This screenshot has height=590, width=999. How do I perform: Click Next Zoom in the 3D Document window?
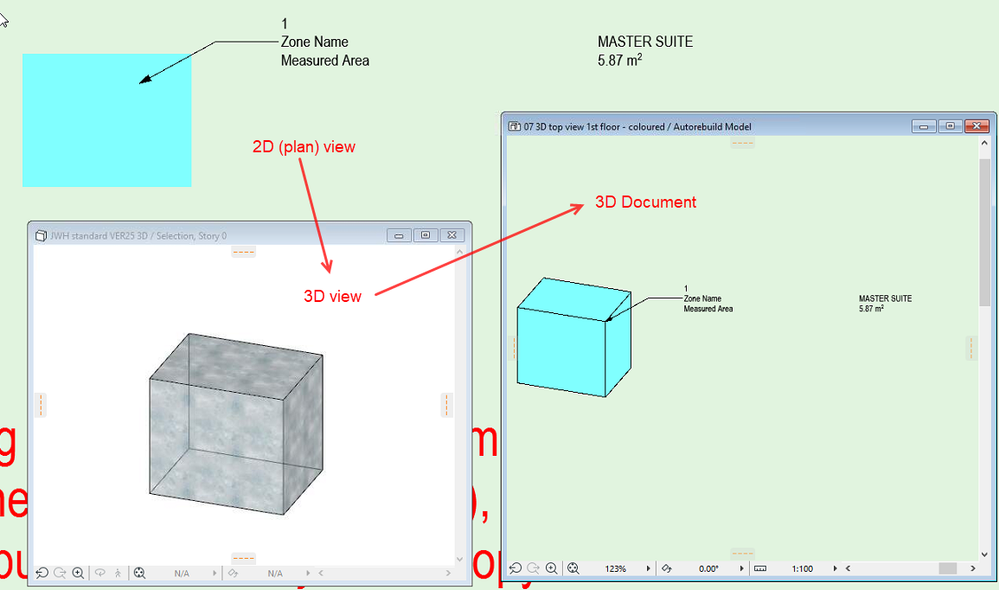533,568
